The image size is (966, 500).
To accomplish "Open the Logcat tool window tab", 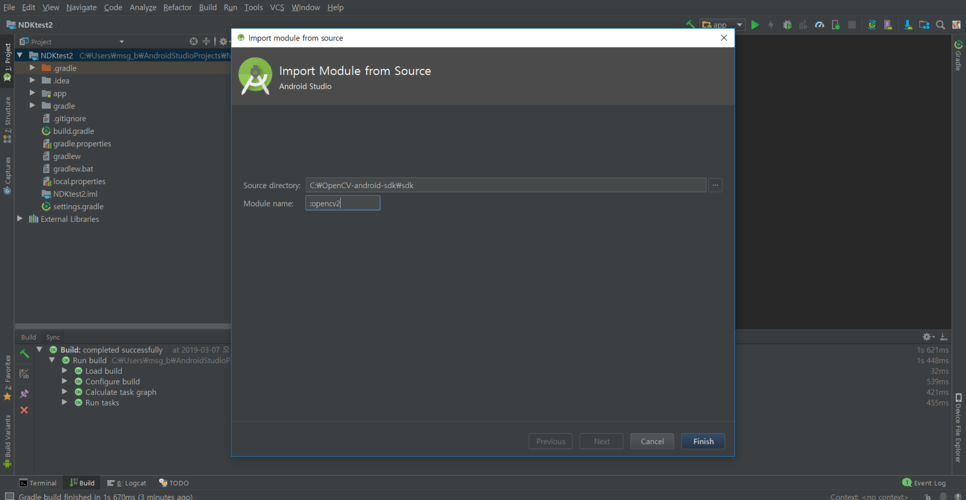I will click(127, 483).
